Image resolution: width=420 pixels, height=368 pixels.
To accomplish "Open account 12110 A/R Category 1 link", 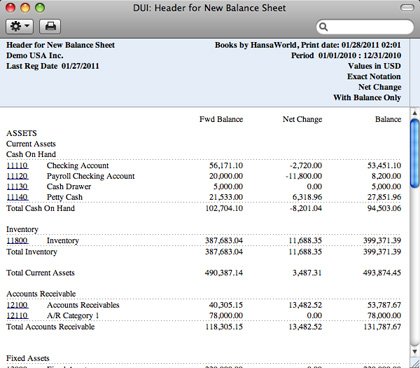I will [17, 316].
